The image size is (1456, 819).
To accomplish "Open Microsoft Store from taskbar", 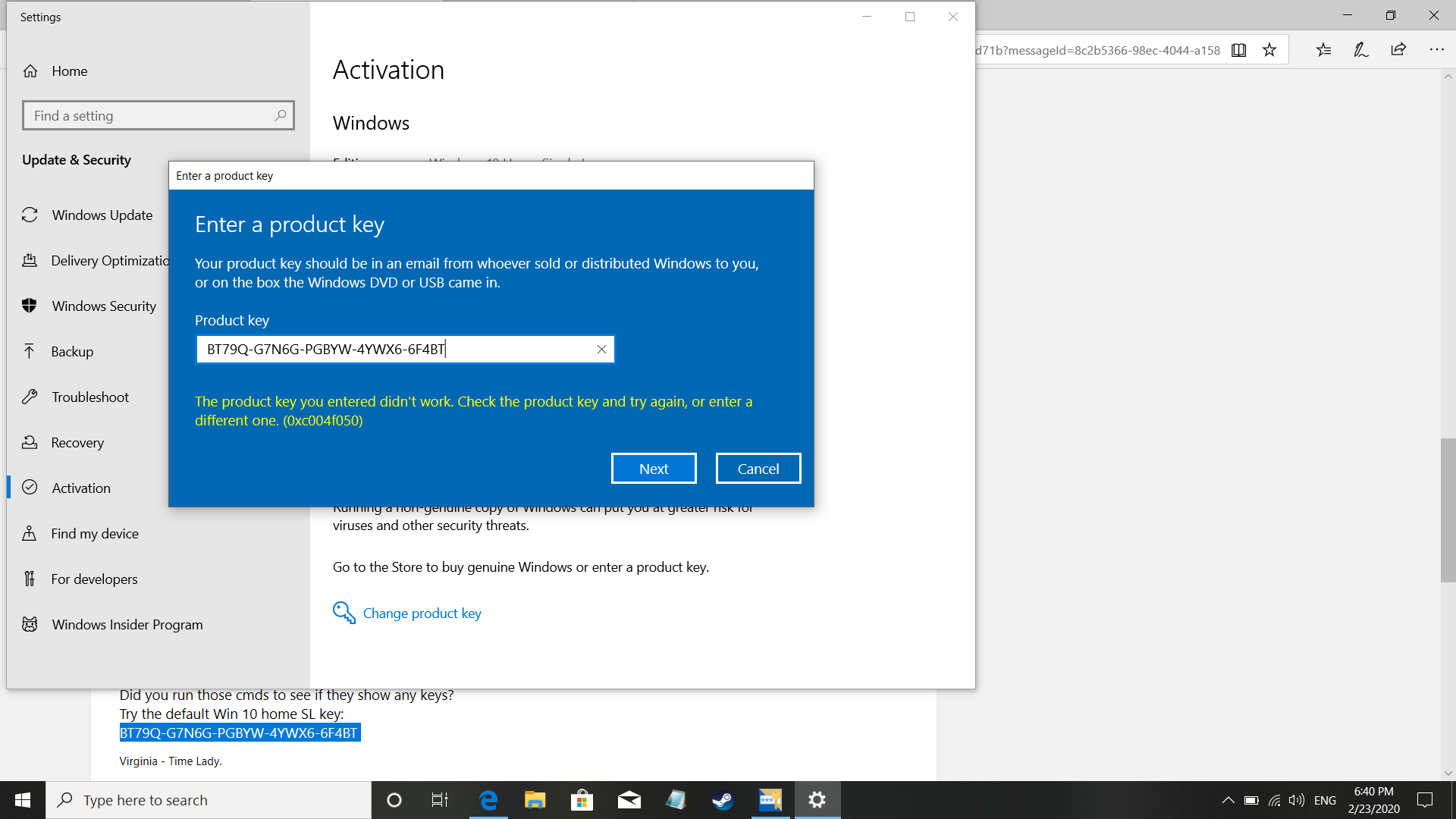I will [x=582, y=800].
